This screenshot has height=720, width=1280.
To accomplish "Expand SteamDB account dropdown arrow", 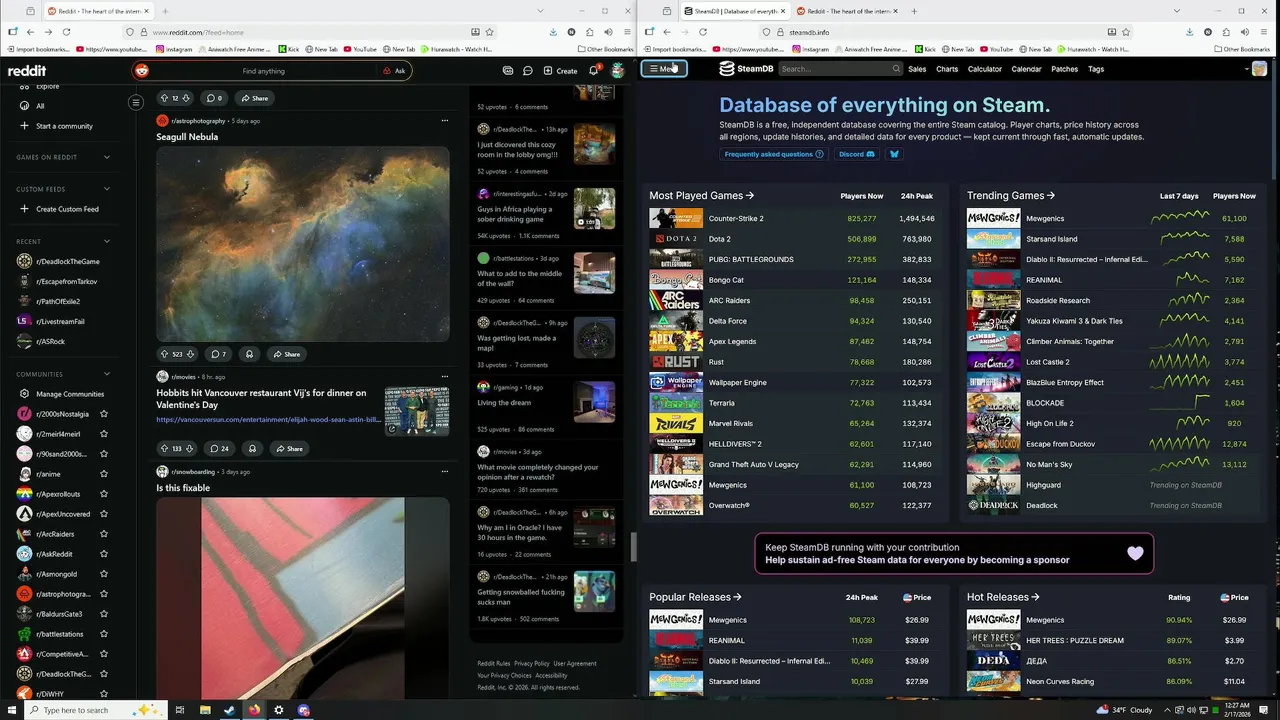I will coord(1248,69).
